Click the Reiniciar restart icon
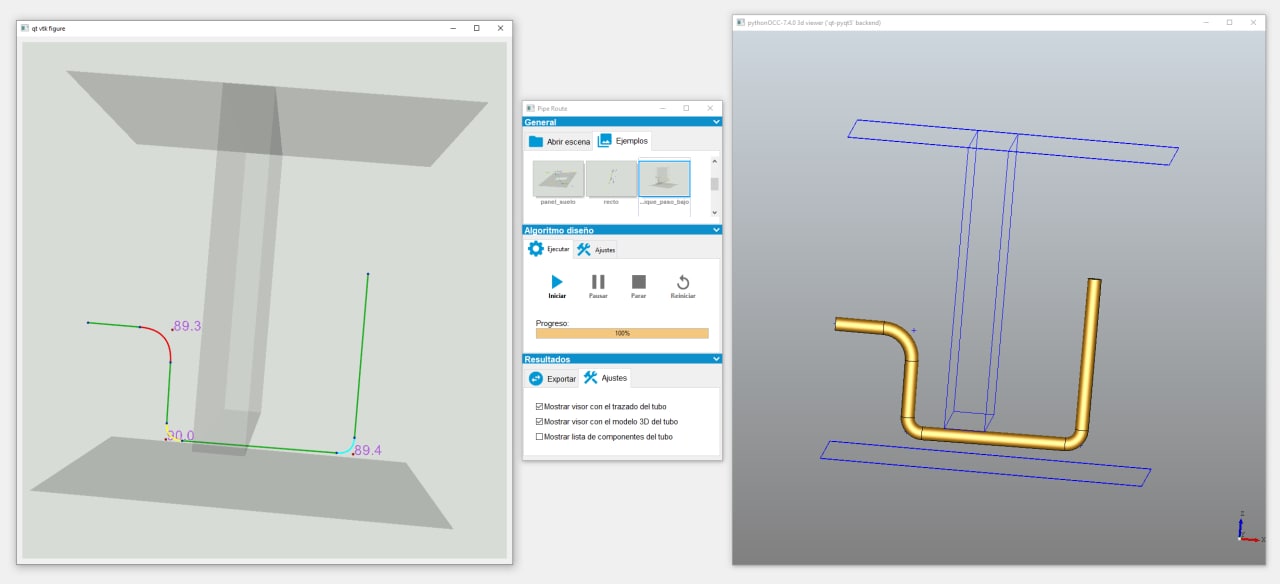 point(683,282)
